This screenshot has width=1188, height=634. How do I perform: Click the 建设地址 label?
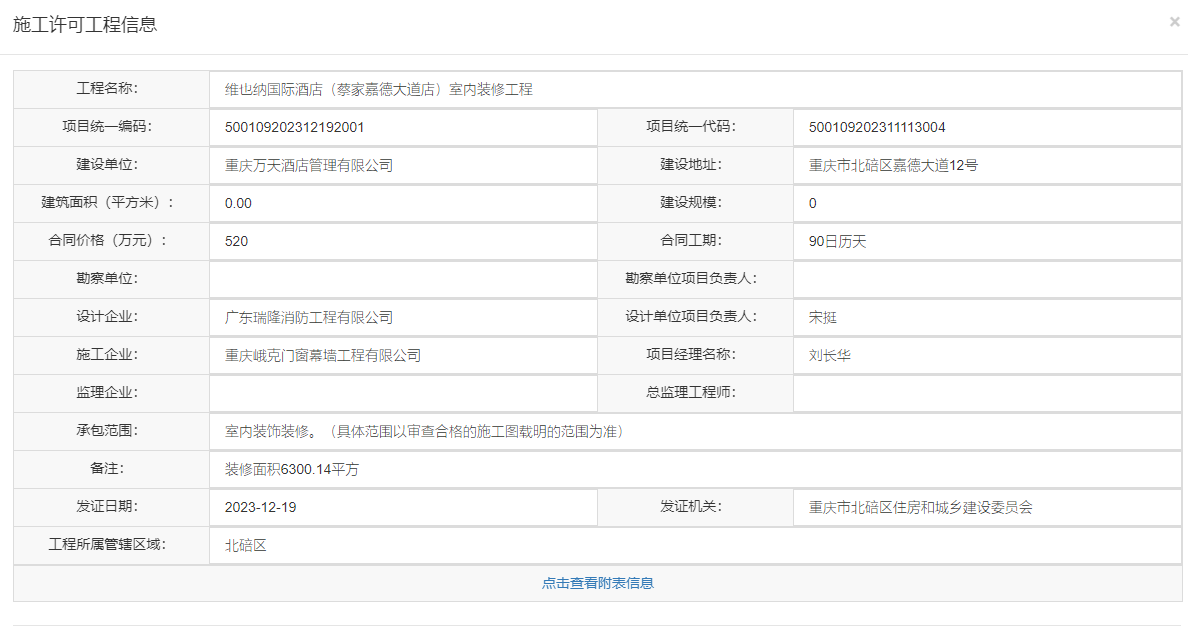tap(691, 164)
